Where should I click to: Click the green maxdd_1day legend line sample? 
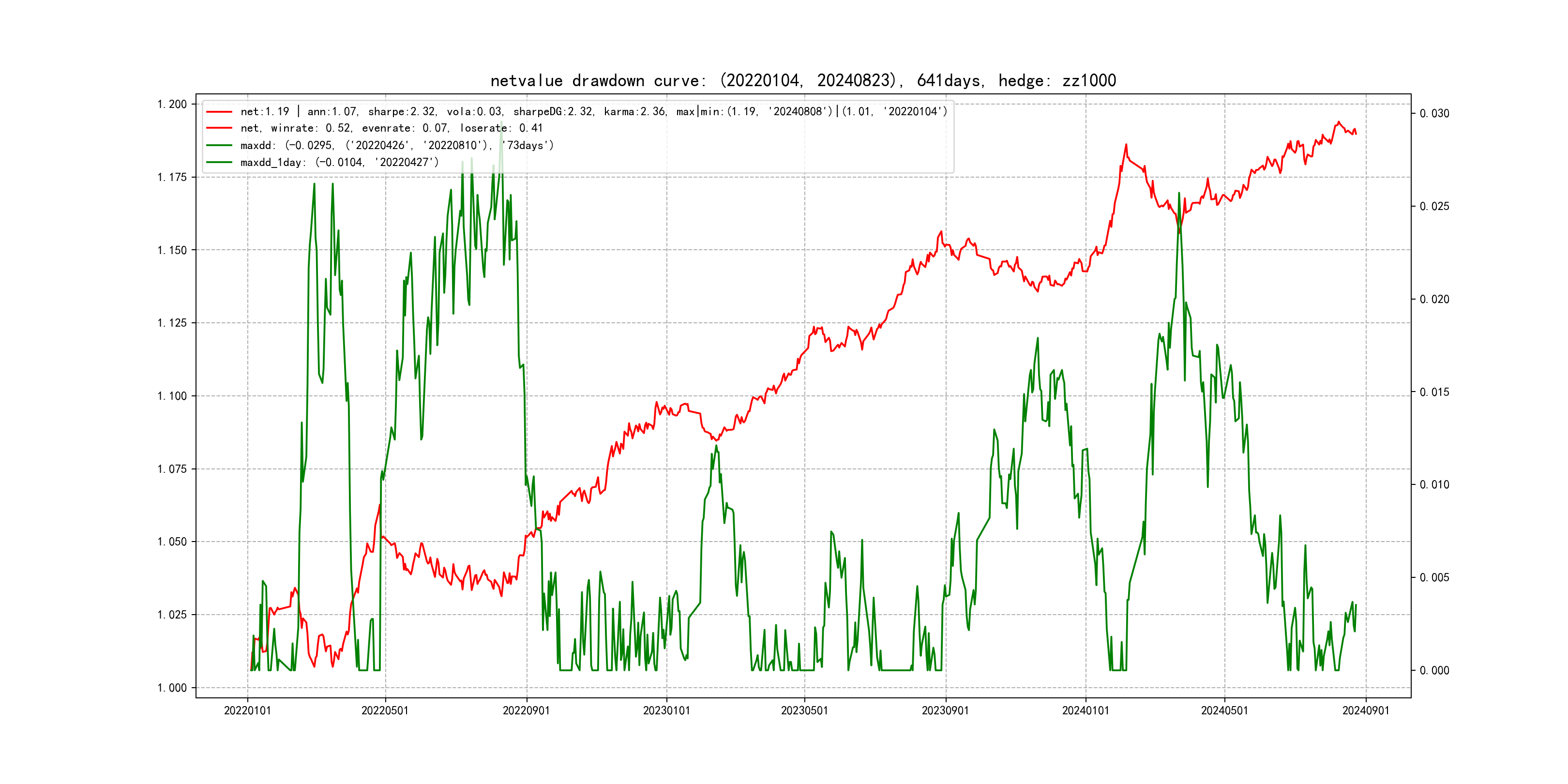pos(219,163)
